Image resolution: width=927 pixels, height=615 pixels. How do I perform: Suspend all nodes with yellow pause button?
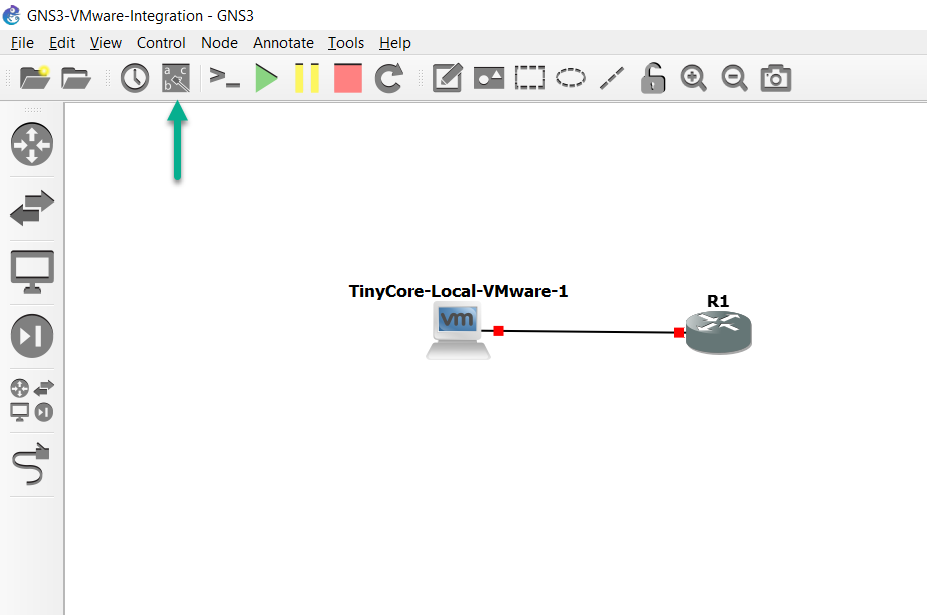pyautogui.click(x=307, y=78)
